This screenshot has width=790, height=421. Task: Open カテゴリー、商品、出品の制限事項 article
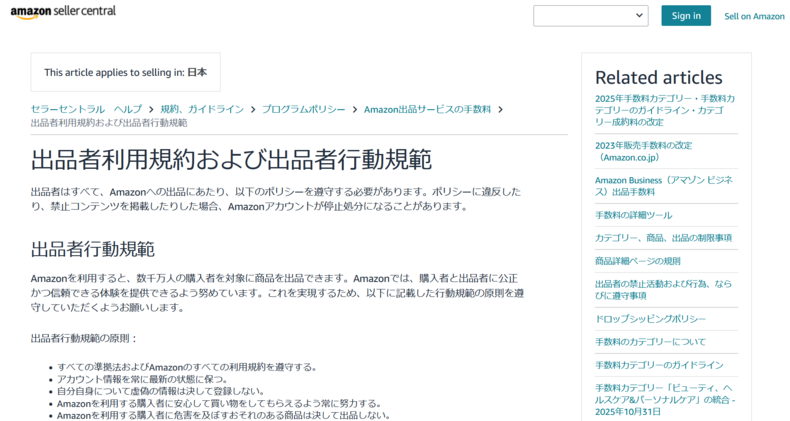[663, 238]
